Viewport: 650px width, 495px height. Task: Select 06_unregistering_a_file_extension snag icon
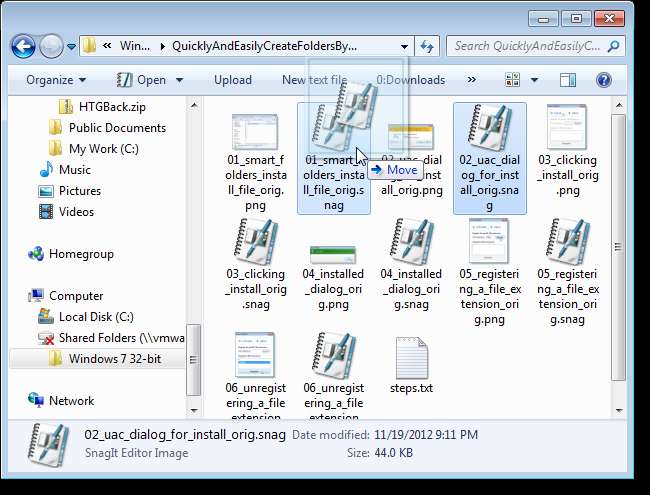pos(334,356)
